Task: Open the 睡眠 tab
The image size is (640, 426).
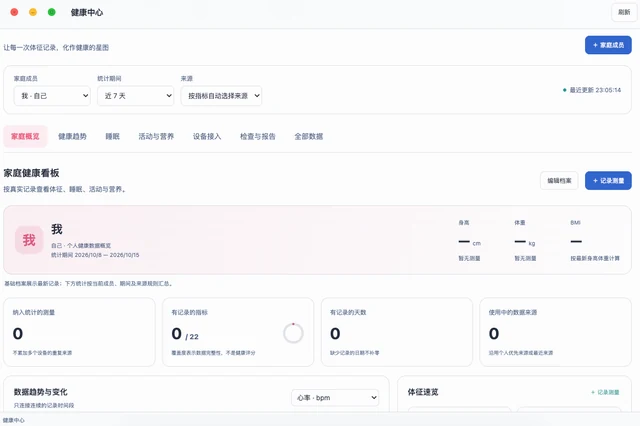Action: click(112, 136)
